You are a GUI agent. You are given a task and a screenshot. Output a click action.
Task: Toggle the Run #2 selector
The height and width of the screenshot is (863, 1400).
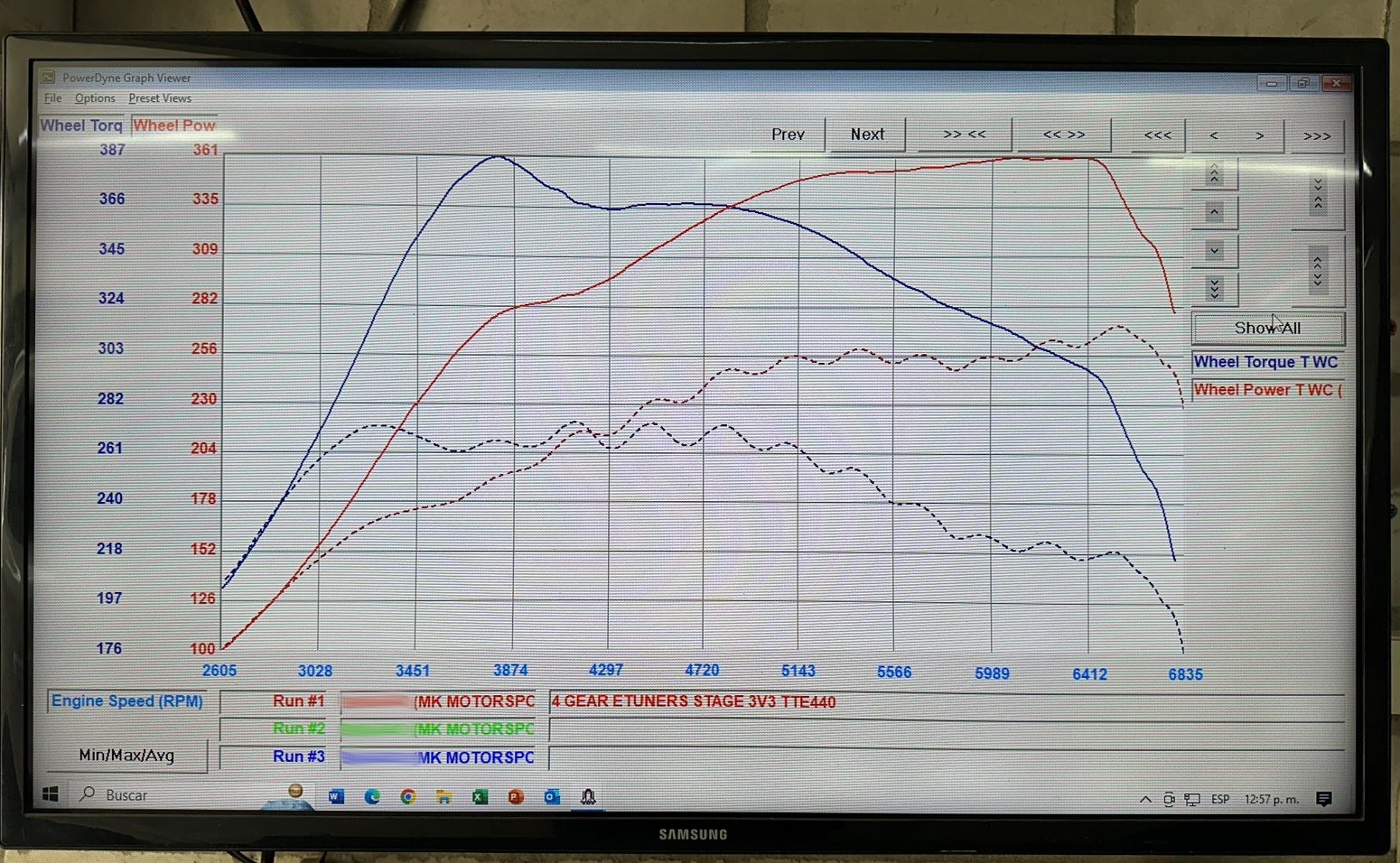coord(297,728)
